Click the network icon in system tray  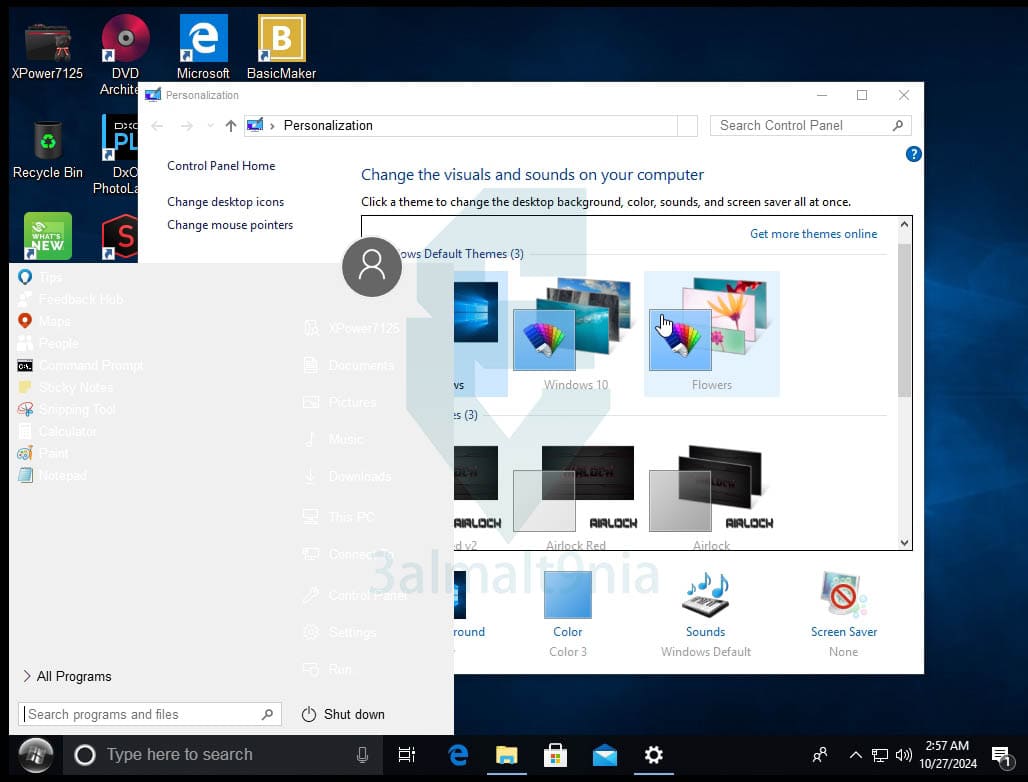[x=880, y=755]
